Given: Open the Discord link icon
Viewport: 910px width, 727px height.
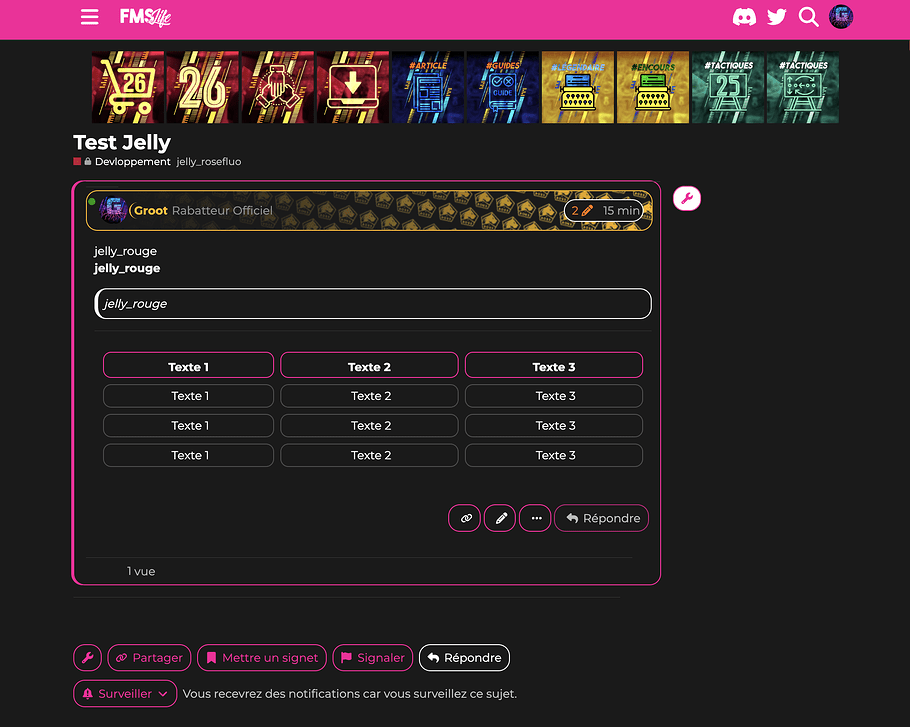Looking at the screenshot, I should (744, 17).
